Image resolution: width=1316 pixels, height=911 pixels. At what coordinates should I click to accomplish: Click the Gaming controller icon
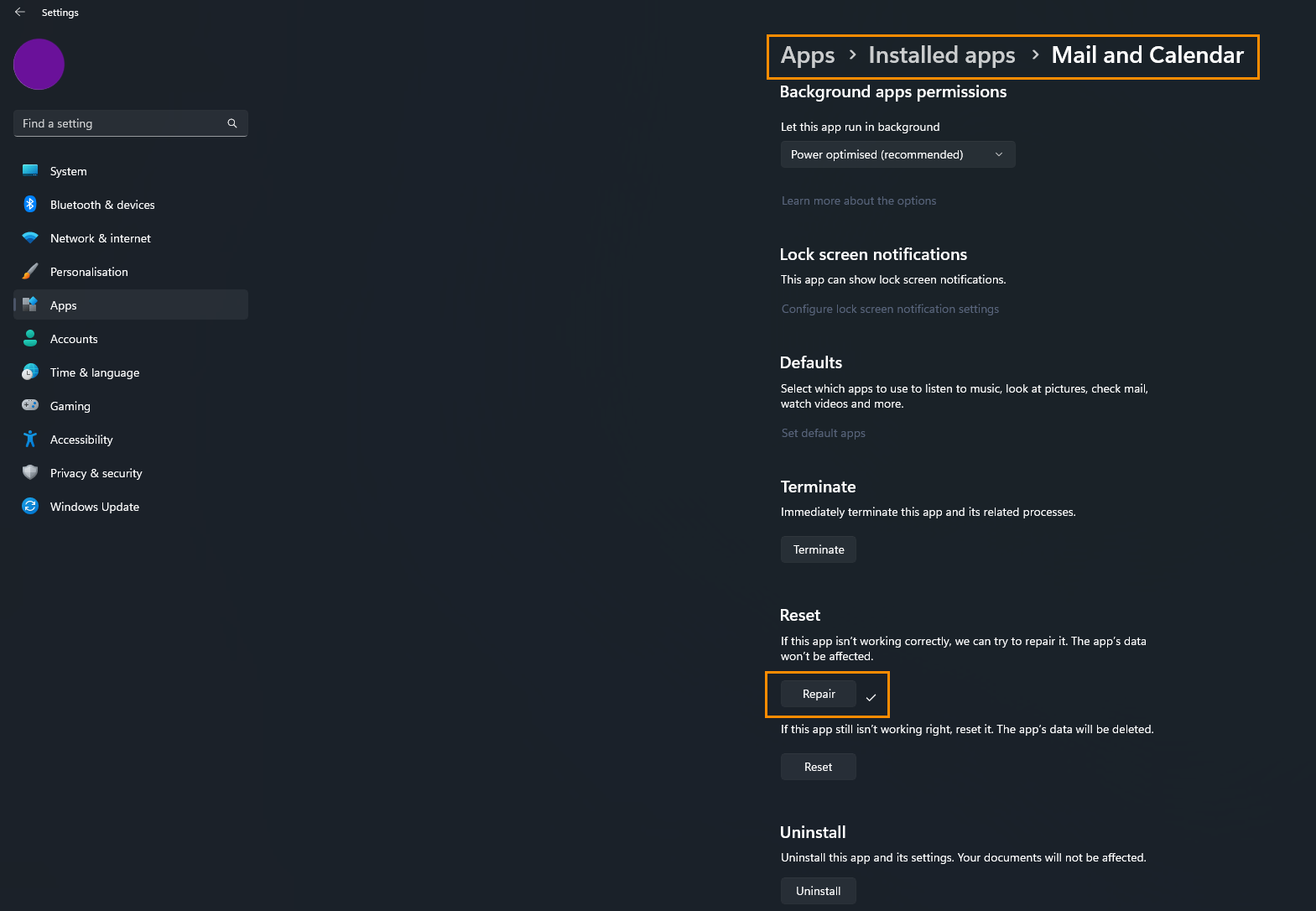30,405
